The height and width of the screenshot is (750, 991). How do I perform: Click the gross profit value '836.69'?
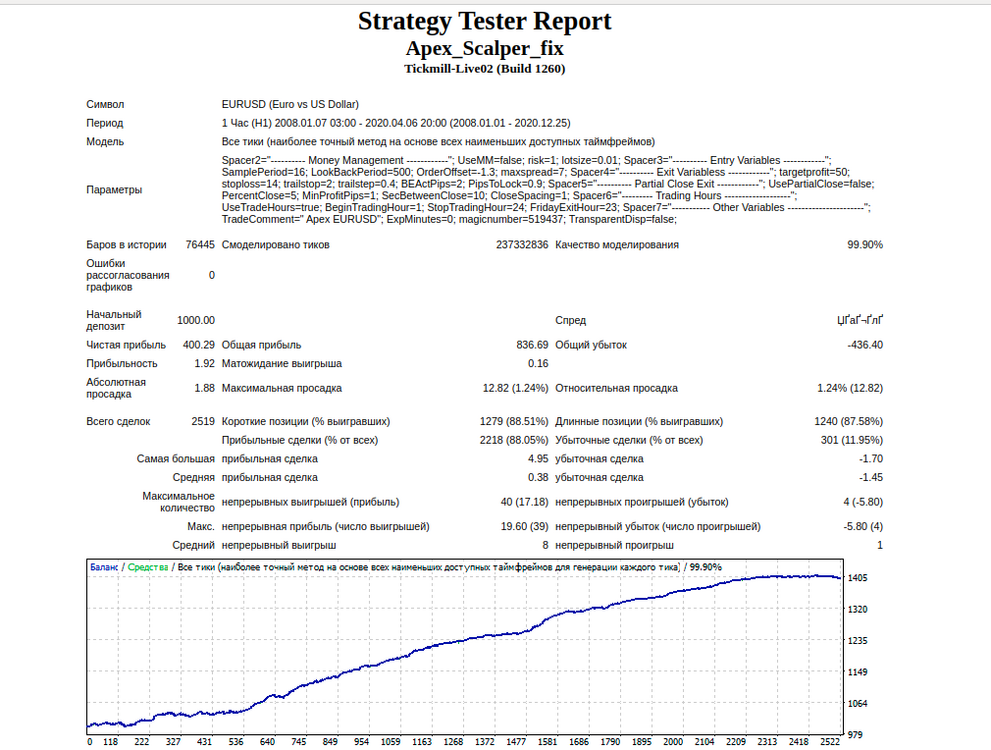click(x=532, y=345)
